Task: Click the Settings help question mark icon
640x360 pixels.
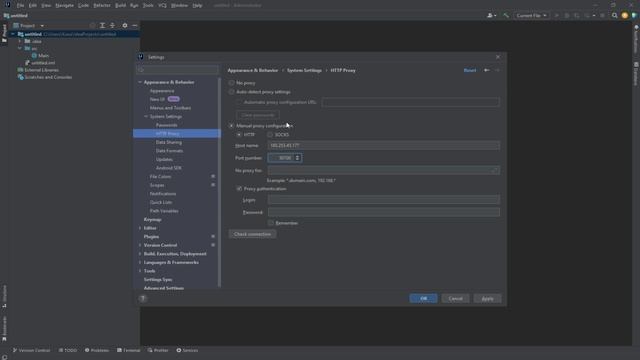Action: coord(143,298)
